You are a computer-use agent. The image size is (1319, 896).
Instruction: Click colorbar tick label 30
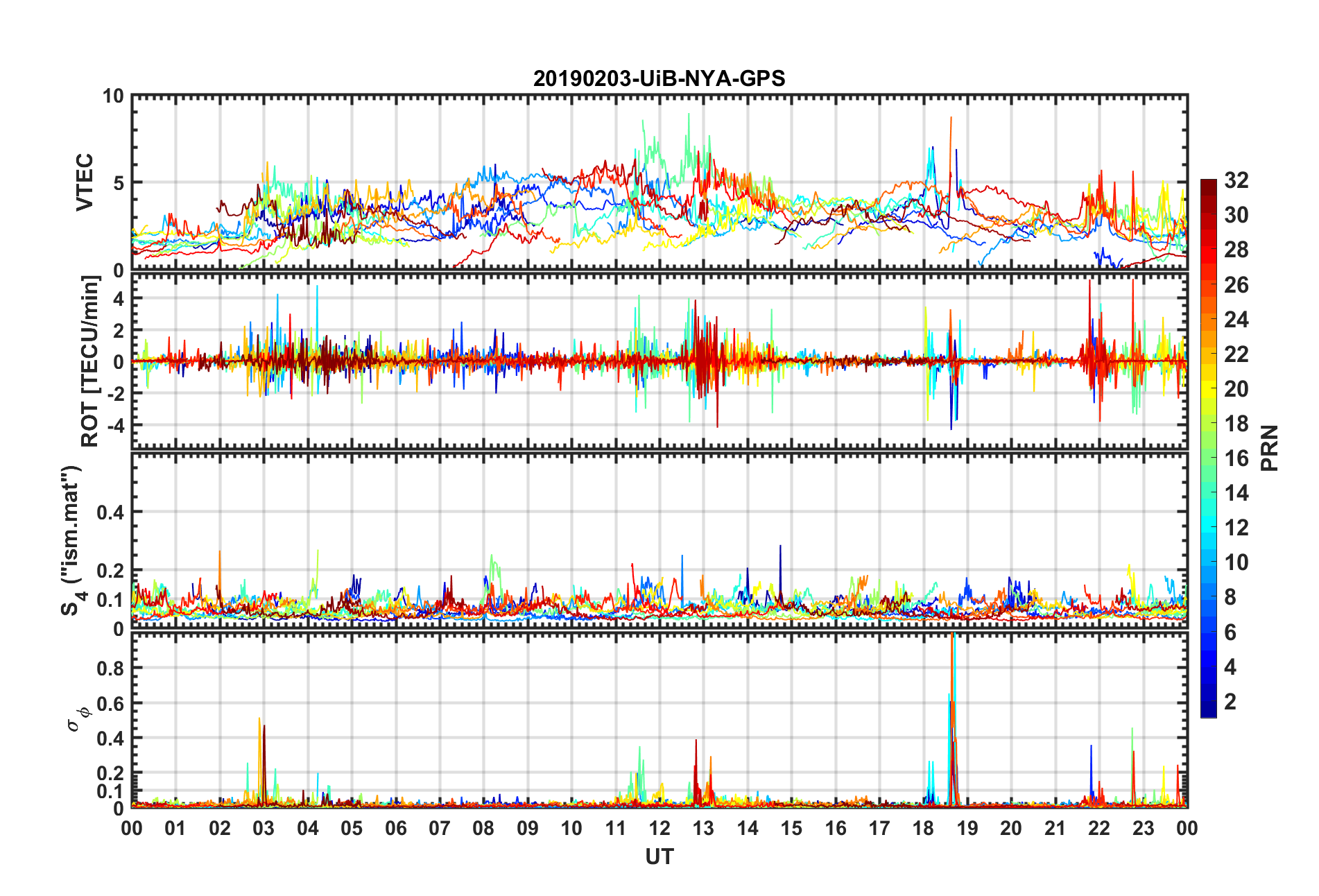(x=1236, y=215)
